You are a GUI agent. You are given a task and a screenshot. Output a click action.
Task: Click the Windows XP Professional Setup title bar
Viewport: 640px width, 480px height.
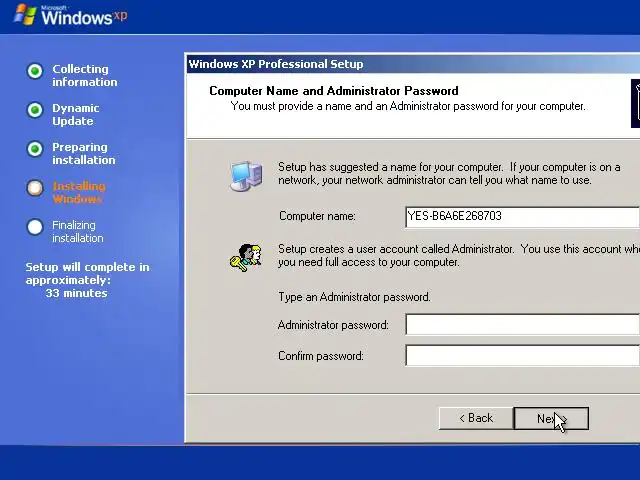pyautogui.click(x=413, y=64)
